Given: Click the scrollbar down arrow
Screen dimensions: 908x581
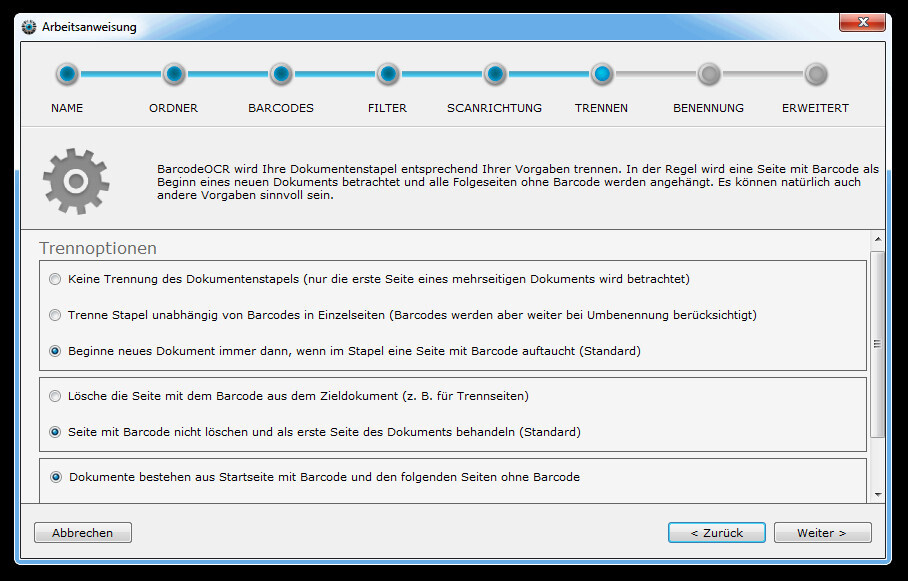Looking at the screenshot, I should coord(878,494).
